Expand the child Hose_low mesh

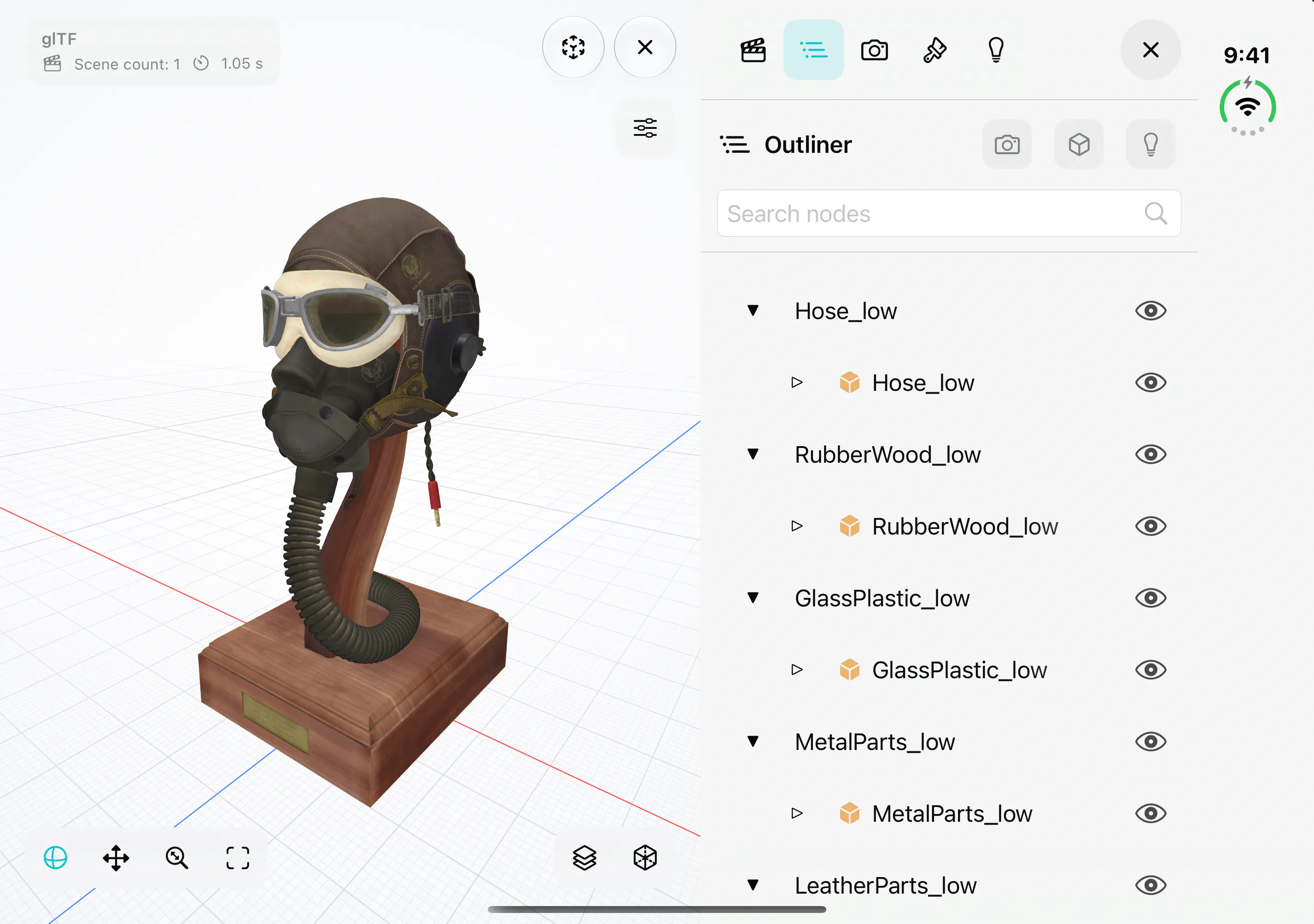(797, 382)
